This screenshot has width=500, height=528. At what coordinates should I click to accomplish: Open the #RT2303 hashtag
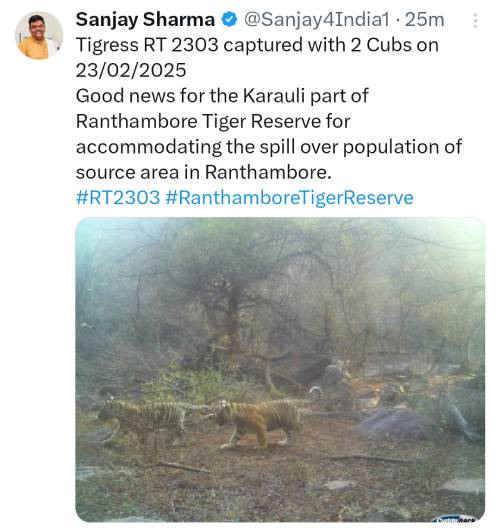coord(118,197)
